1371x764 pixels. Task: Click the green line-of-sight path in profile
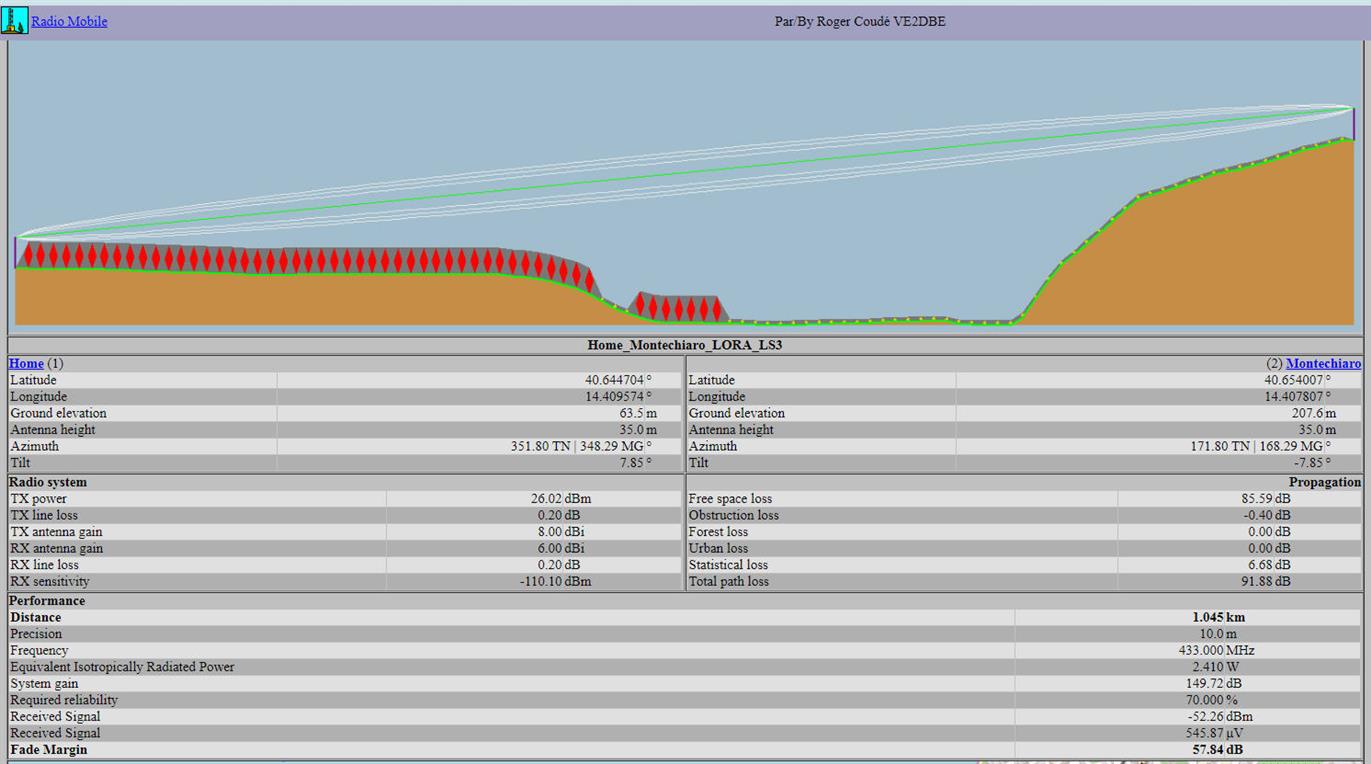tap(684, 172)
